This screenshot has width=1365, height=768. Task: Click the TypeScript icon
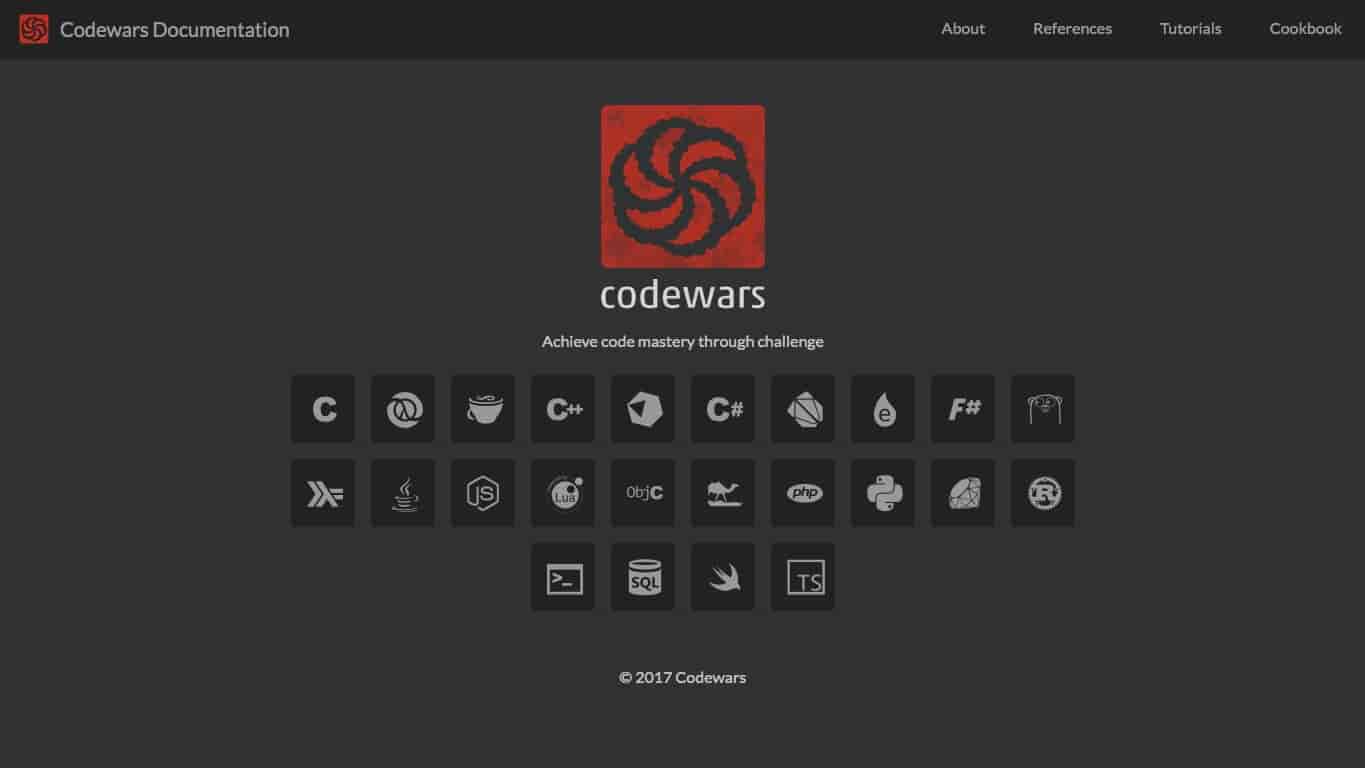(x=802, y=577)
